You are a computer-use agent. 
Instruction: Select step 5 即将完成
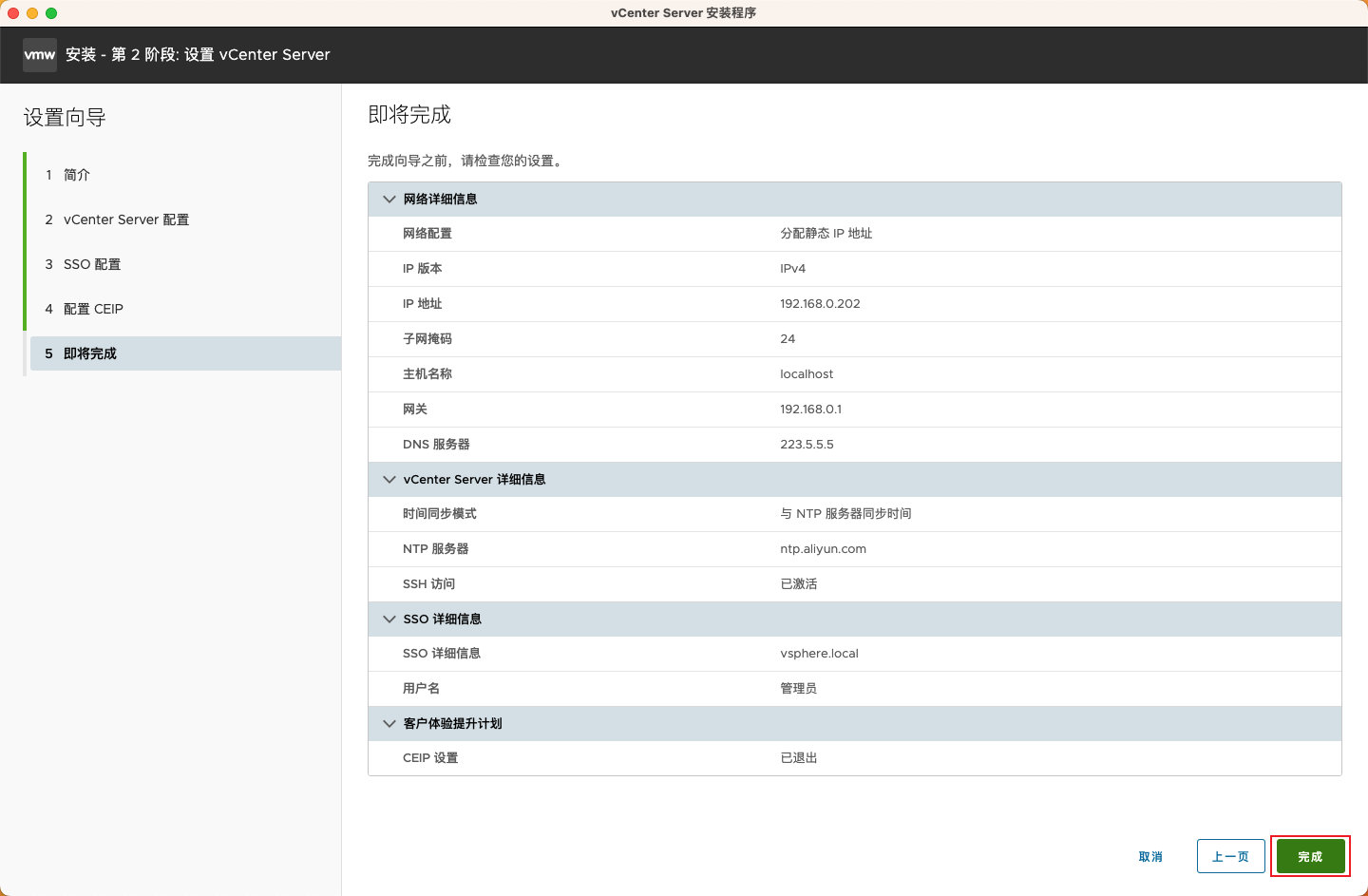point(185,353)
